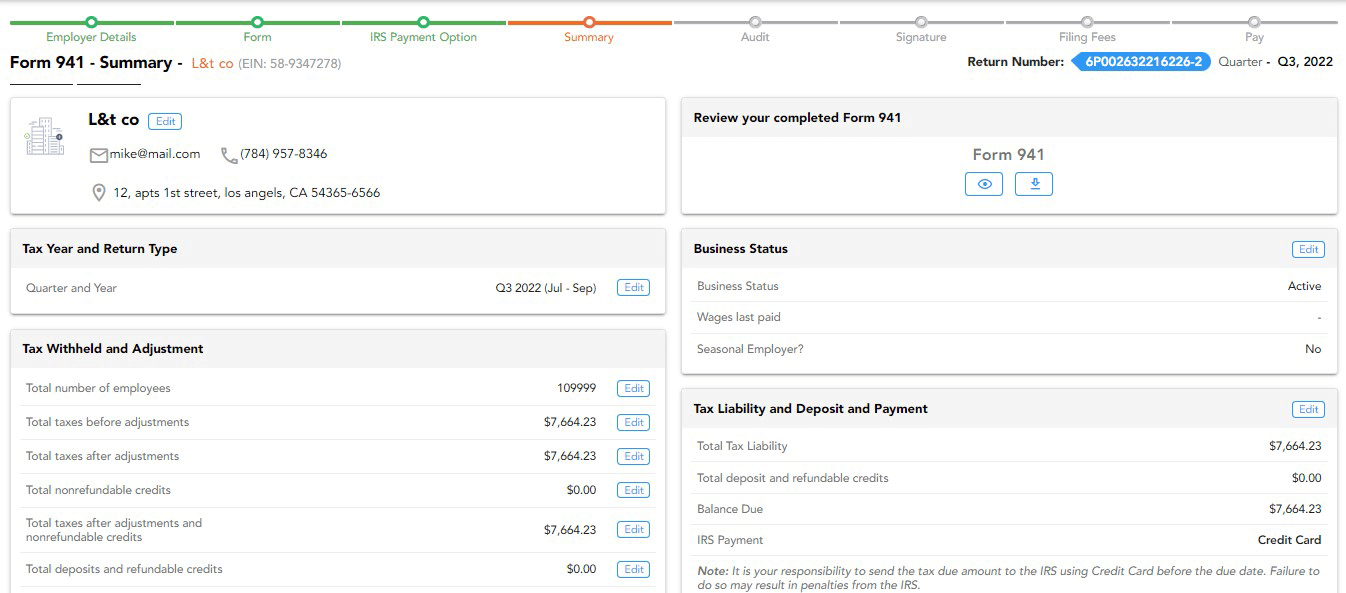Edit the L&t co company details

[165, 121]
